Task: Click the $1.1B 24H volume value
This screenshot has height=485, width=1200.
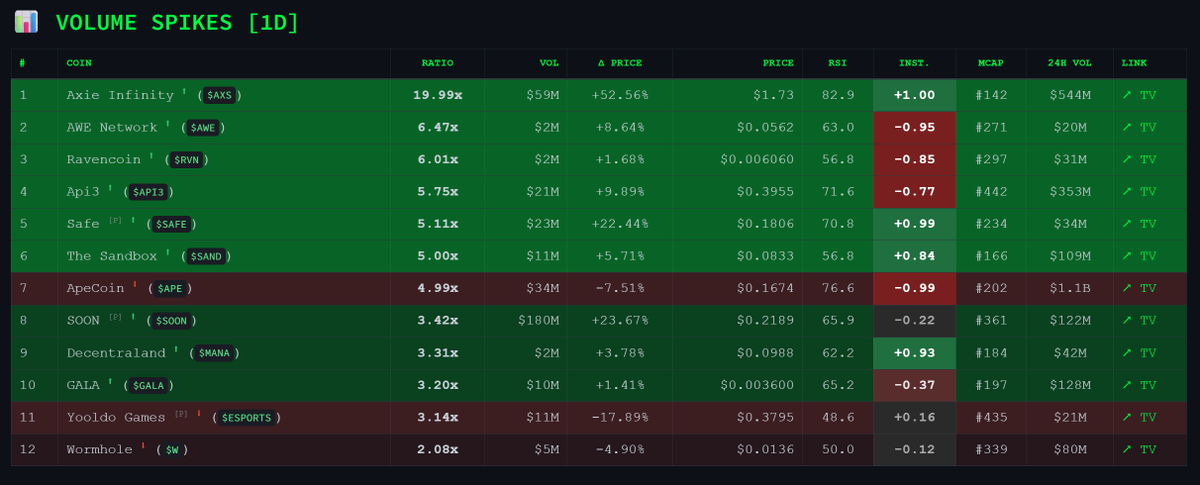Action: 1069,288
